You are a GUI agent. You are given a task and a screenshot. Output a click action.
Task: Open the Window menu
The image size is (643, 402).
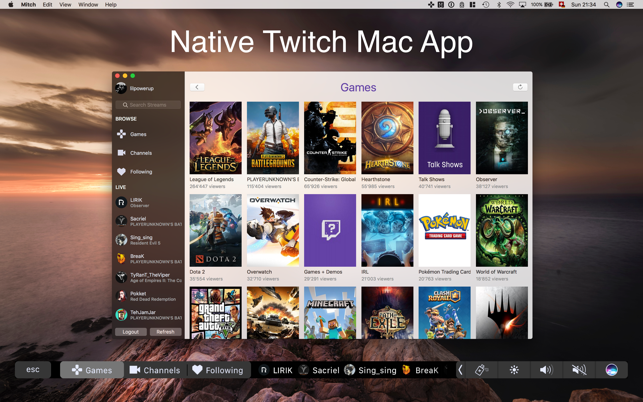pos(88,5)
